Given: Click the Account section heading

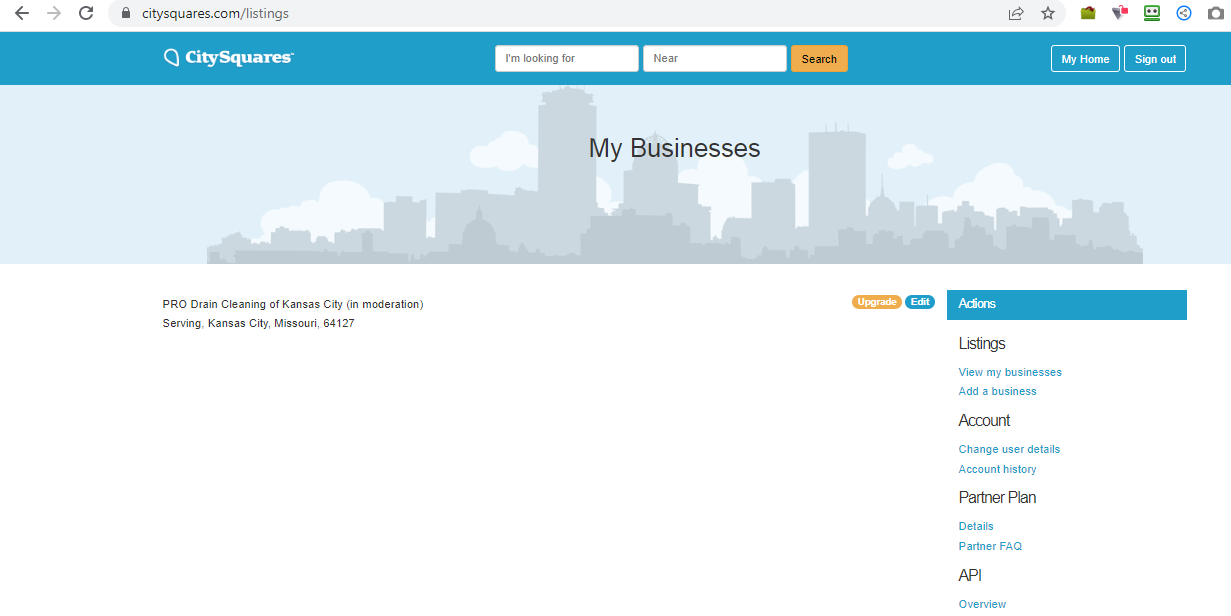Looking at the screenshot, I should click(x=984, y=420).
